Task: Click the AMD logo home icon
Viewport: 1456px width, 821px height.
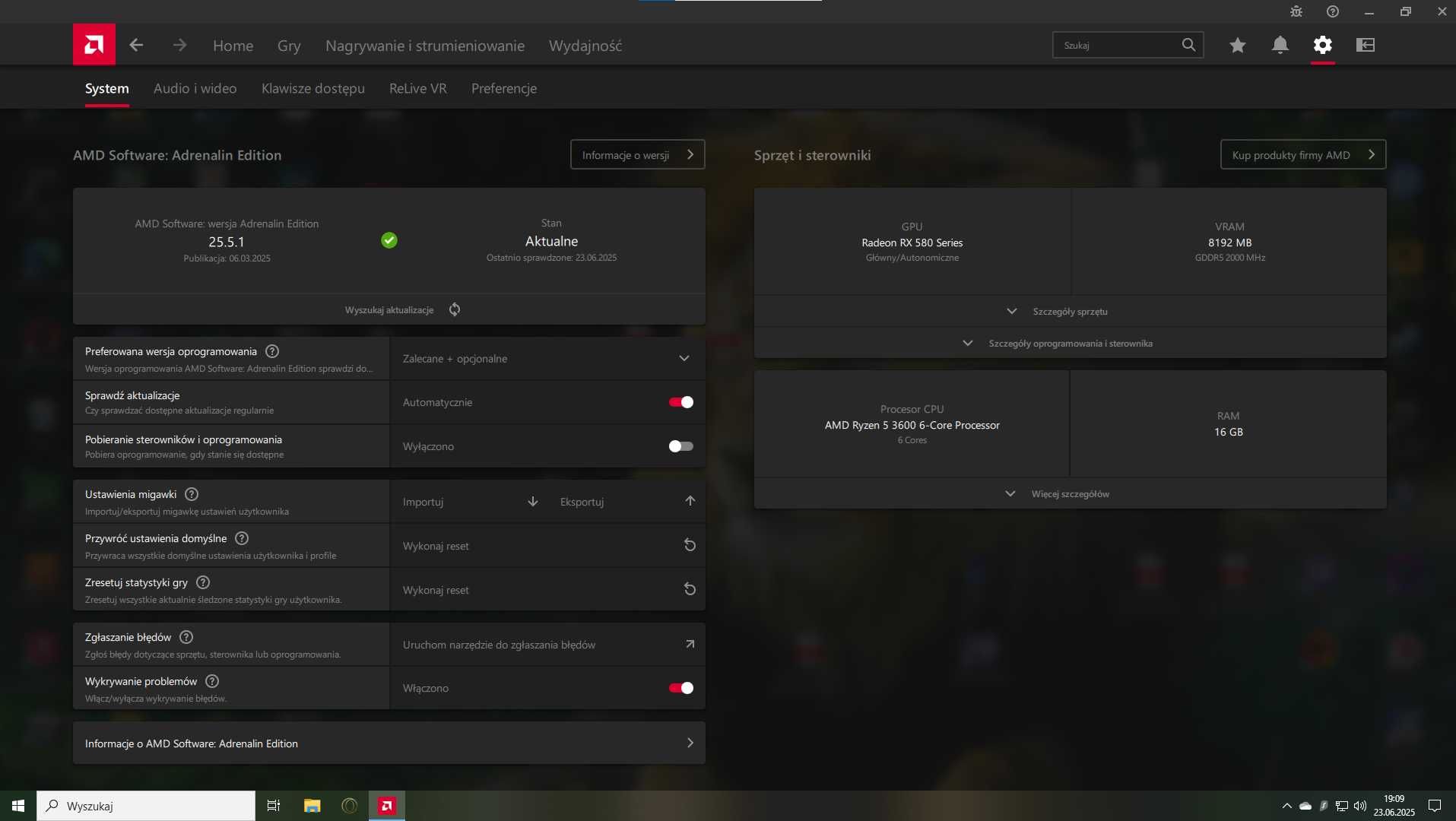Action: (94, 44)
